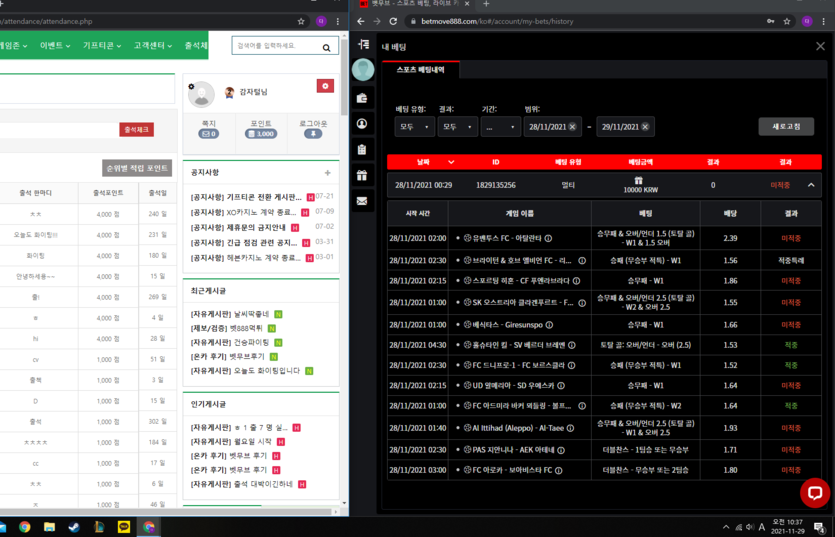Open the mail envelope icon in the betmove sidebar
The width and height of the screenshot is (835, 537).
click(362, 201)
